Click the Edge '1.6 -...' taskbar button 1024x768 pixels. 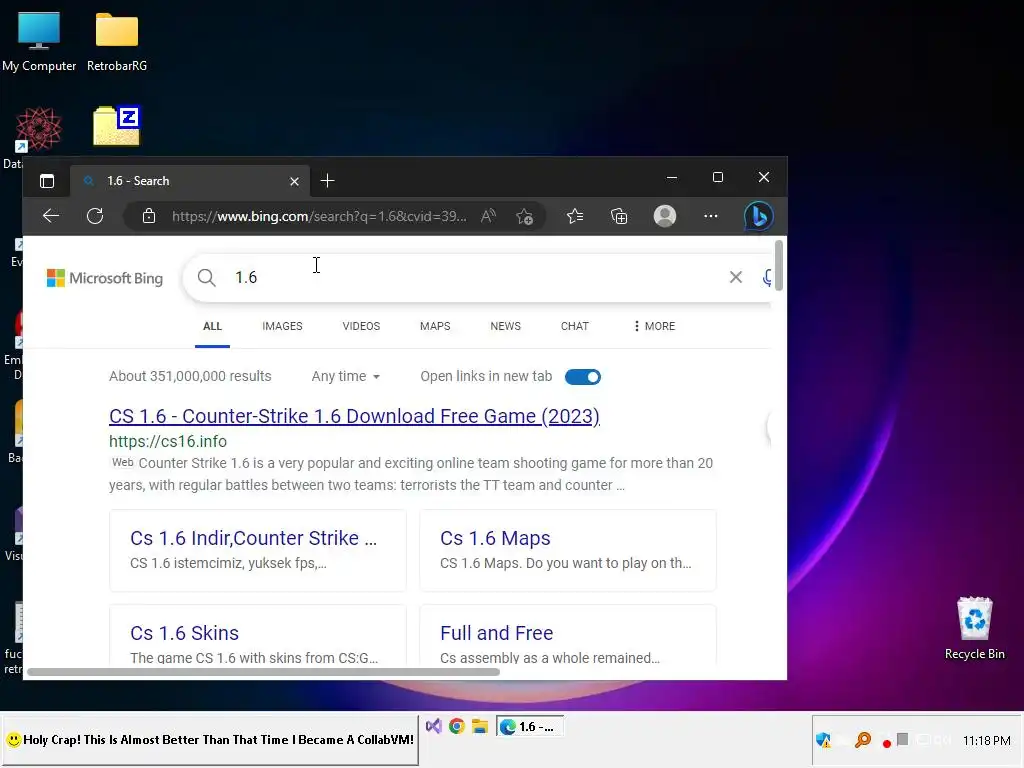(x=530, y=727)
